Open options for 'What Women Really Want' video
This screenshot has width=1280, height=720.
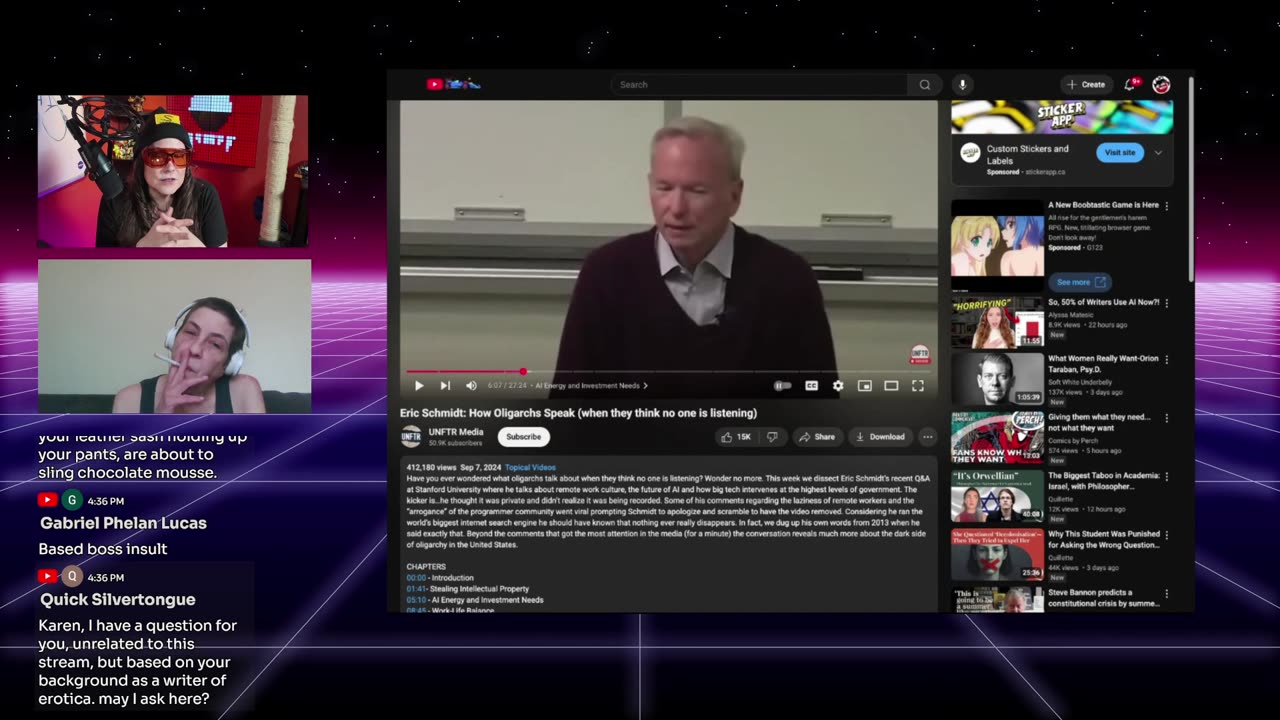[x=1166, y=359]
